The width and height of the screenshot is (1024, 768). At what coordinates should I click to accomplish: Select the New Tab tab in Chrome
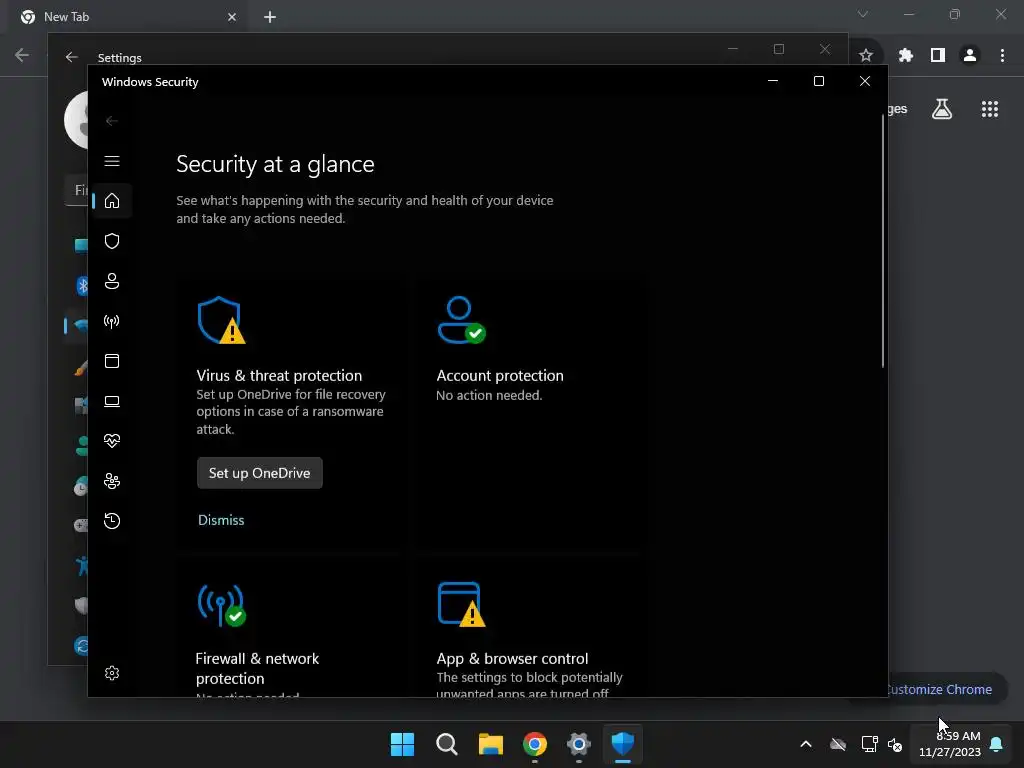pyautogui.click(x=127, y=17)
